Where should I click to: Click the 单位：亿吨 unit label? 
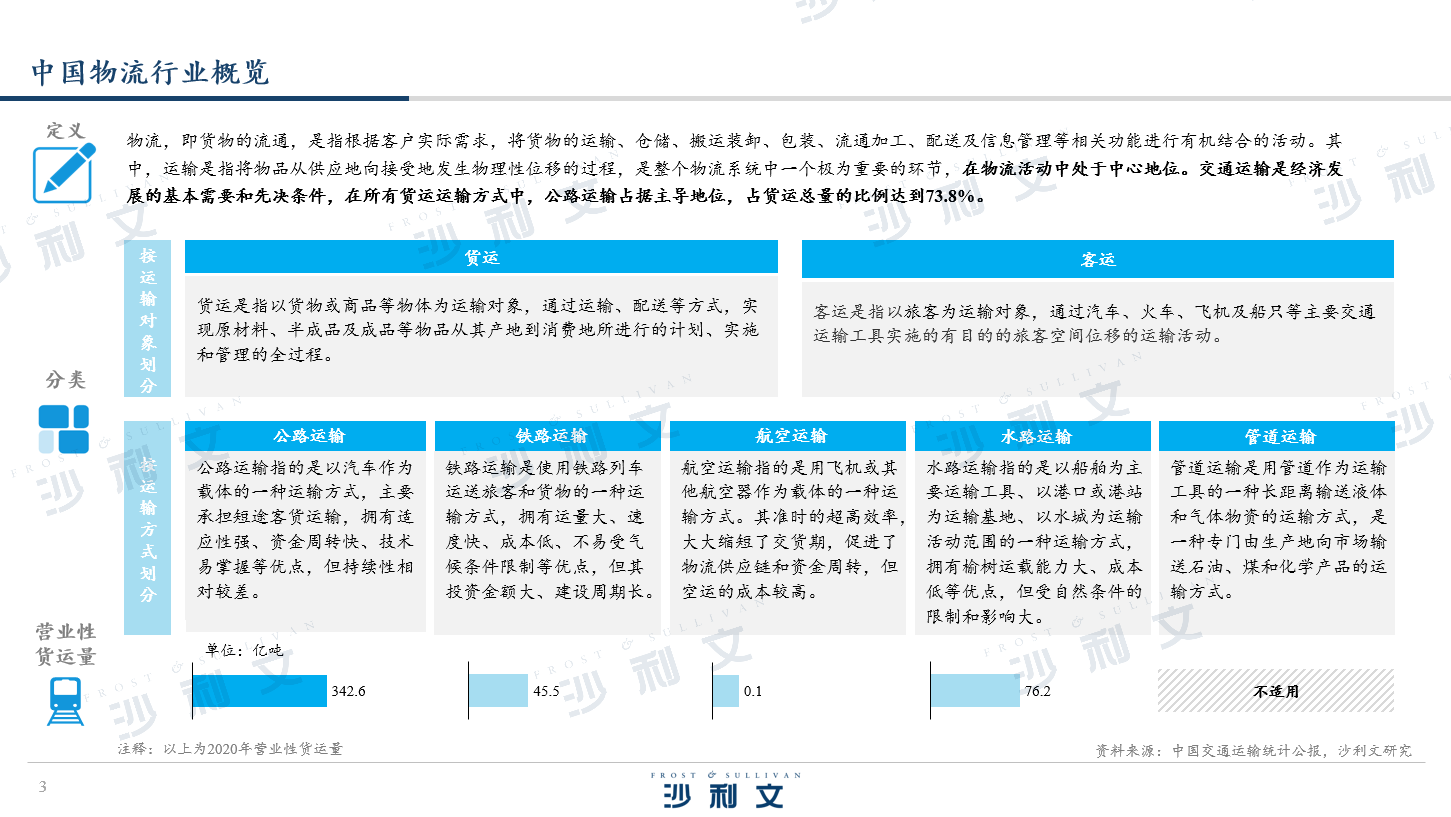243,649
